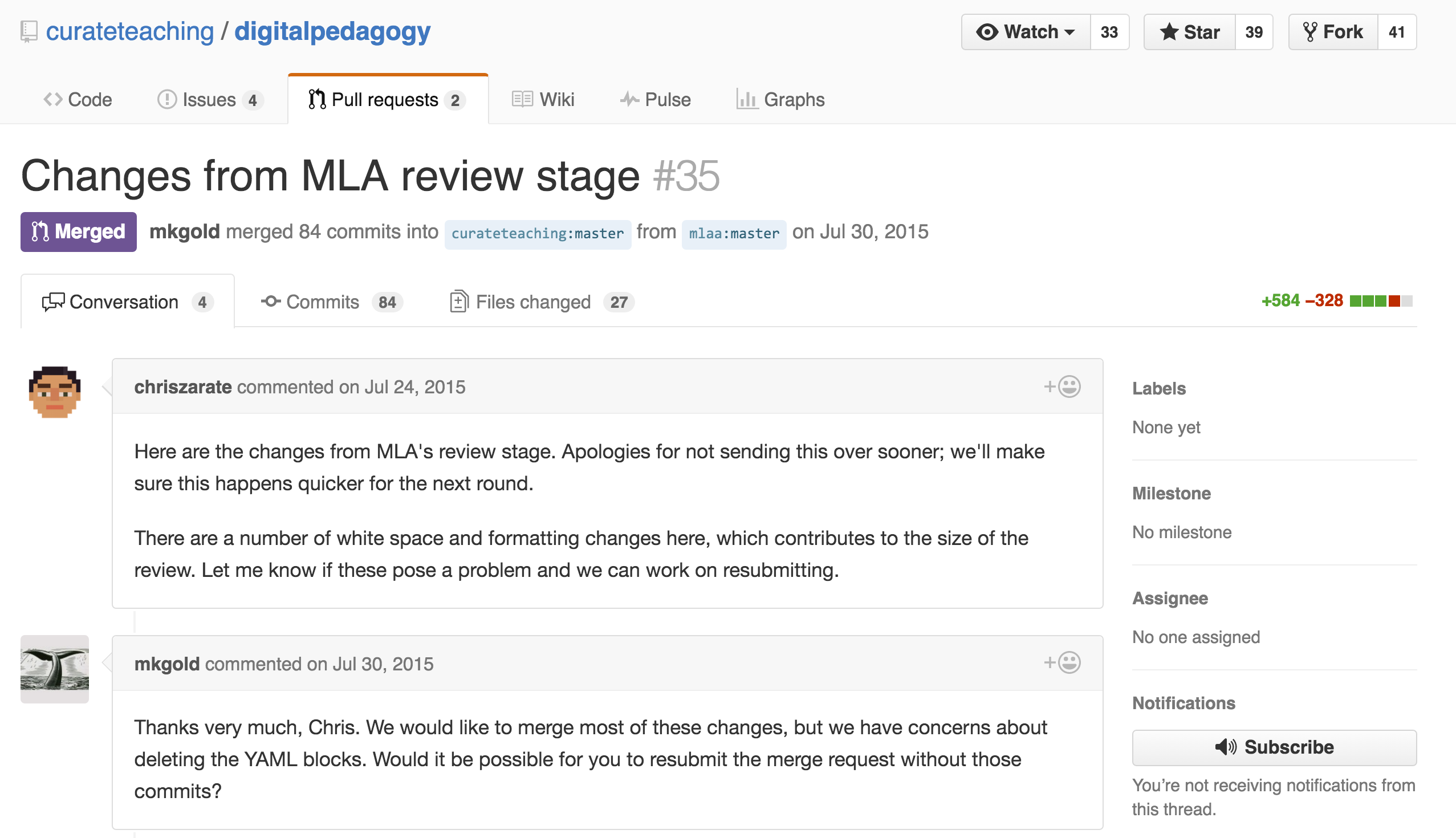Click the Jul 24, 2015 comment timestamp
Screen dimensions: 1456x838
pos(414,387)
